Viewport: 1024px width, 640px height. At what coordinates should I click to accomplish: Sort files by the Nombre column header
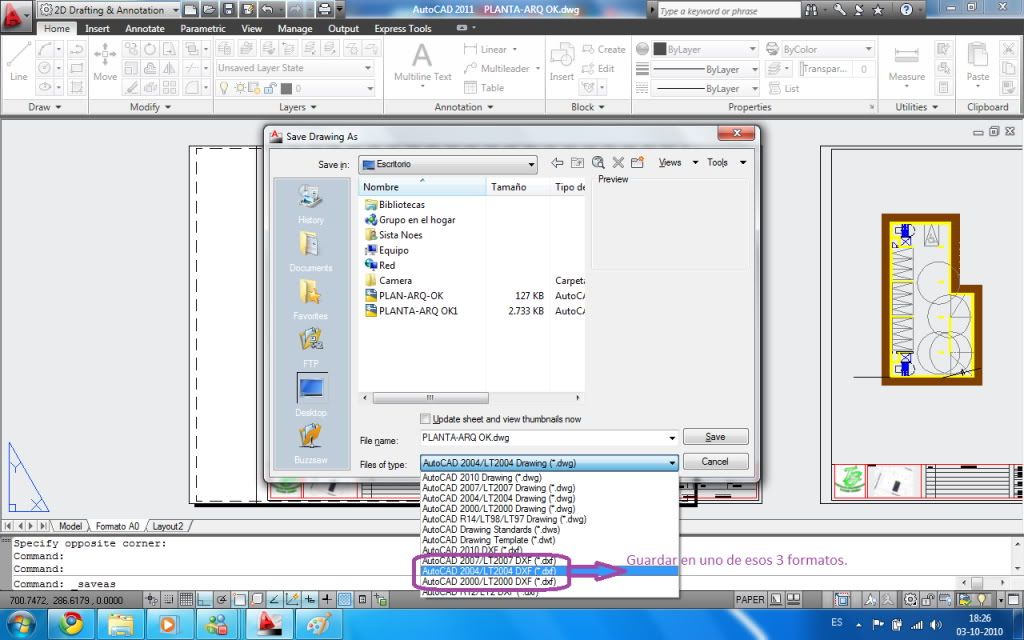(x=422, y=187)
